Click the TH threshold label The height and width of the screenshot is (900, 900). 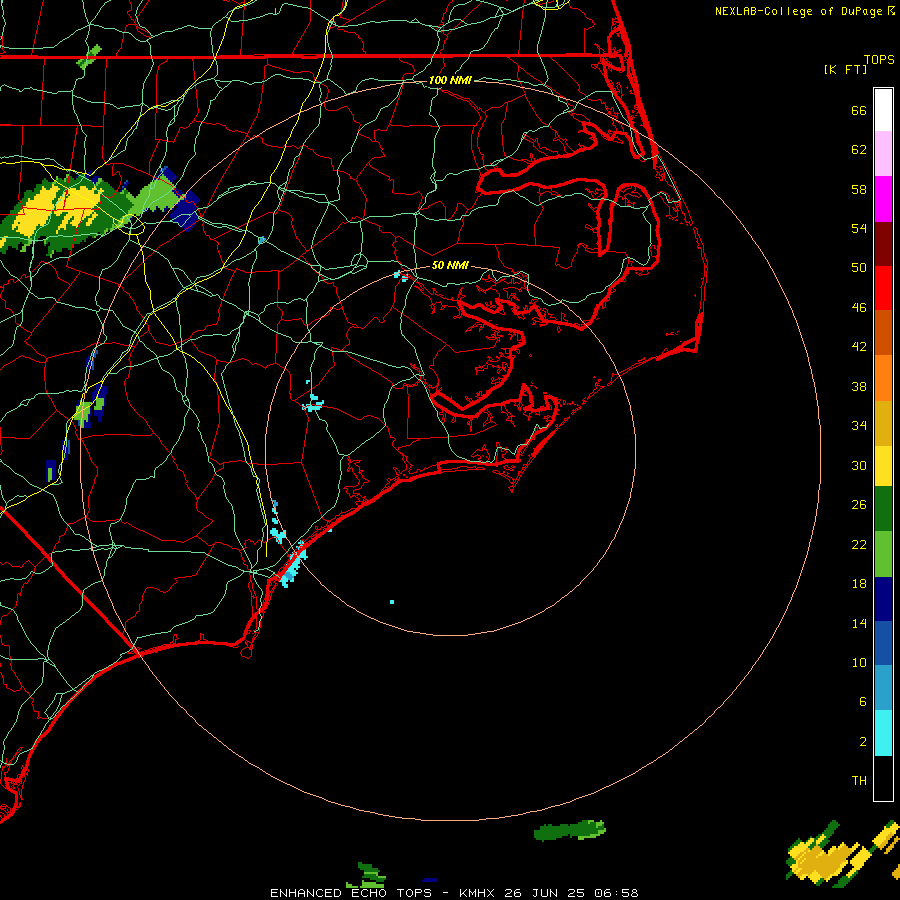859,781
